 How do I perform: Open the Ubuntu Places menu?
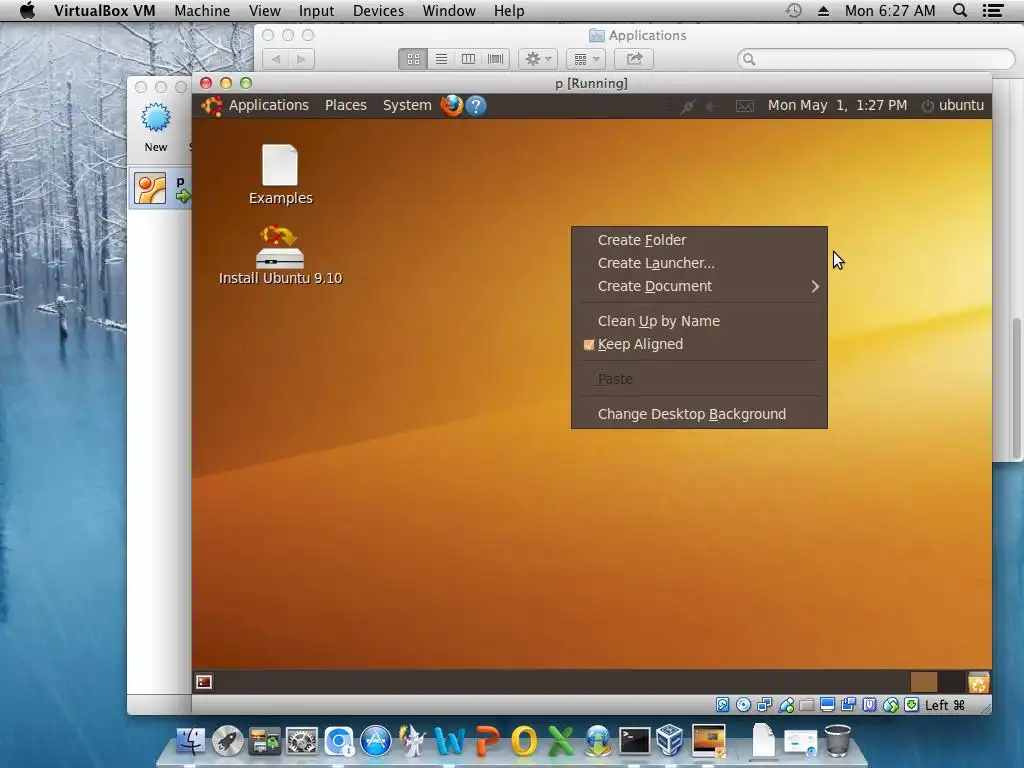click(345, 105)
